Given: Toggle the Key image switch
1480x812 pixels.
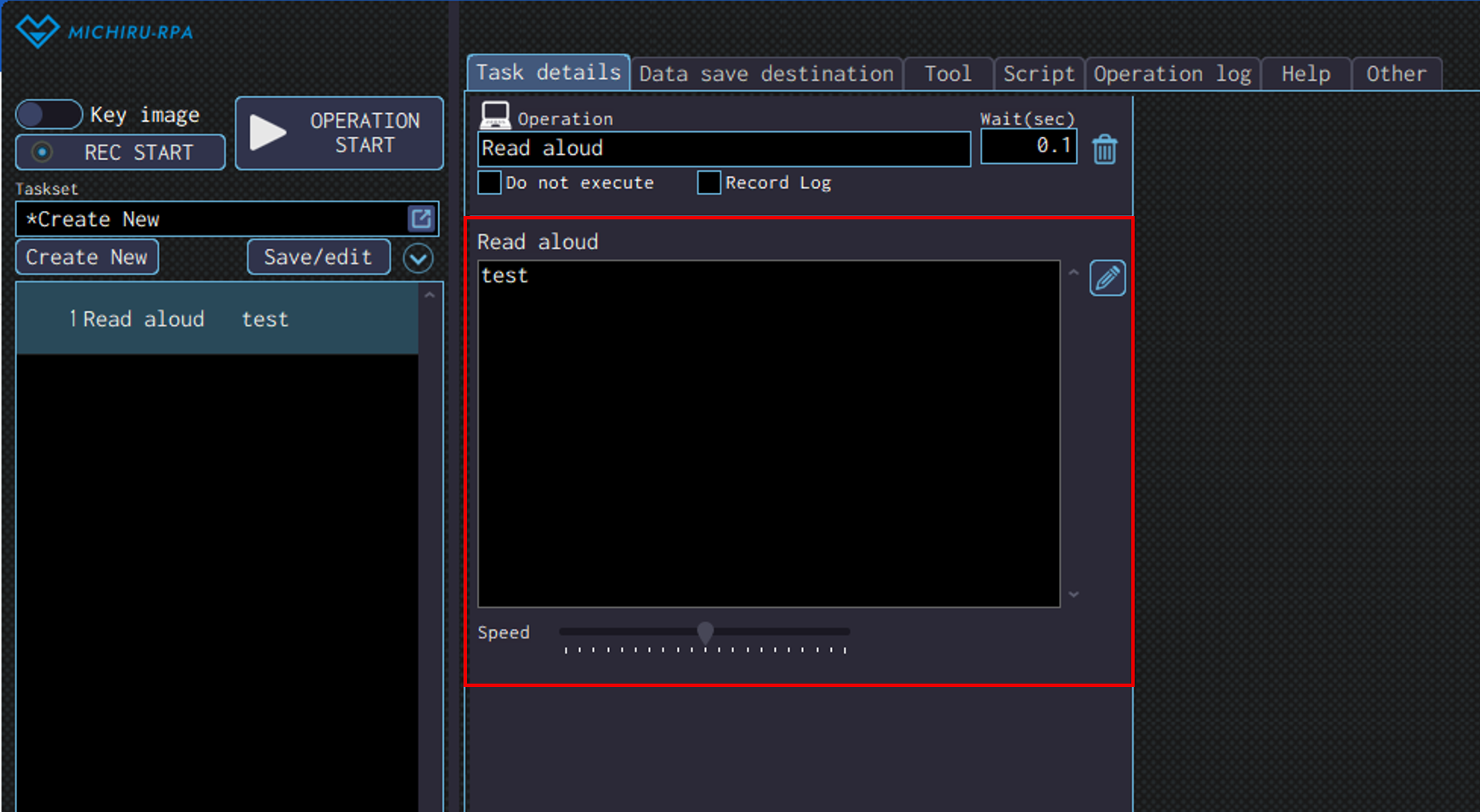Looking at the screenshot, I should click(x=48, y=114).
